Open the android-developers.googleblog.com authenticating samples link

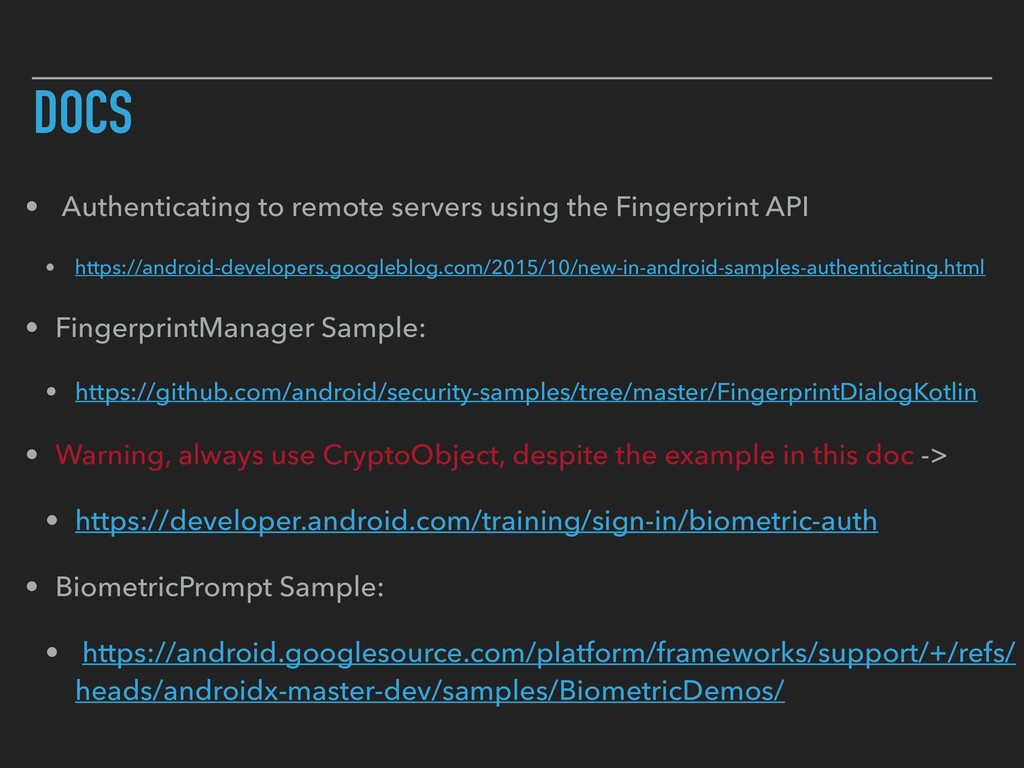[530, 268]
